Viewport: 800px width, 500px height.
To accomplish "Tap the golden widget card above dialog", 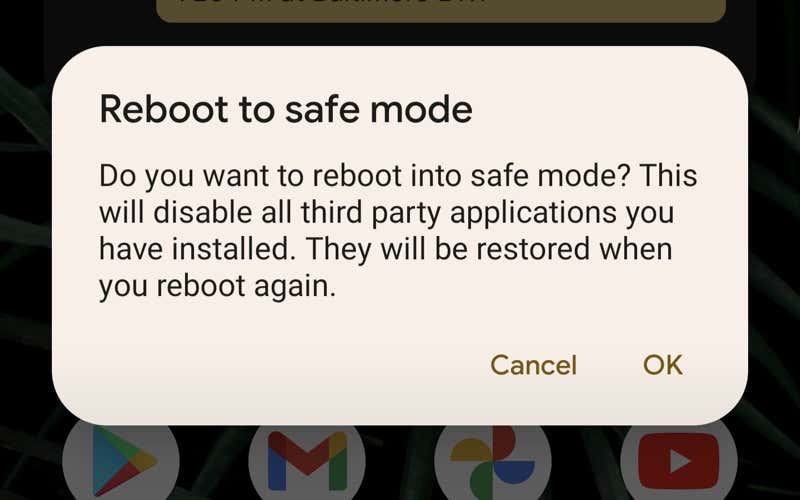I will tap(441, 10).
